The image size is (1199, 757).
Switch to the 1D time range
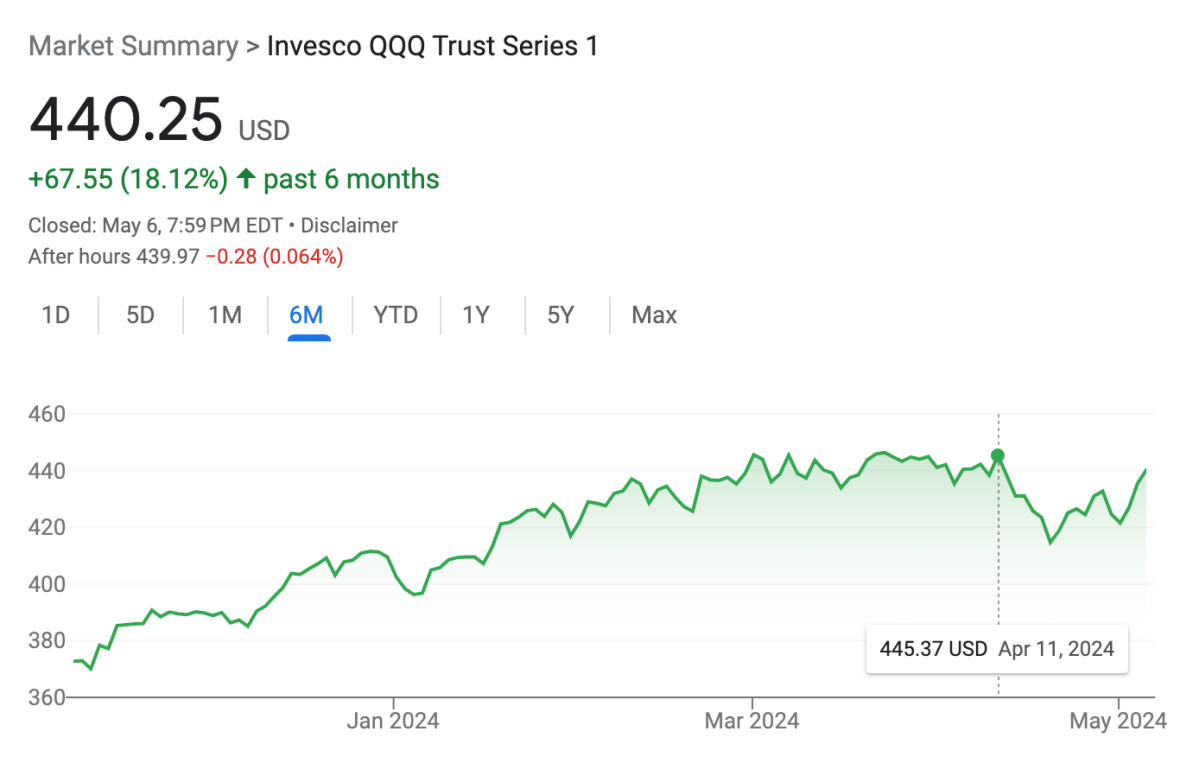point(56,316)
